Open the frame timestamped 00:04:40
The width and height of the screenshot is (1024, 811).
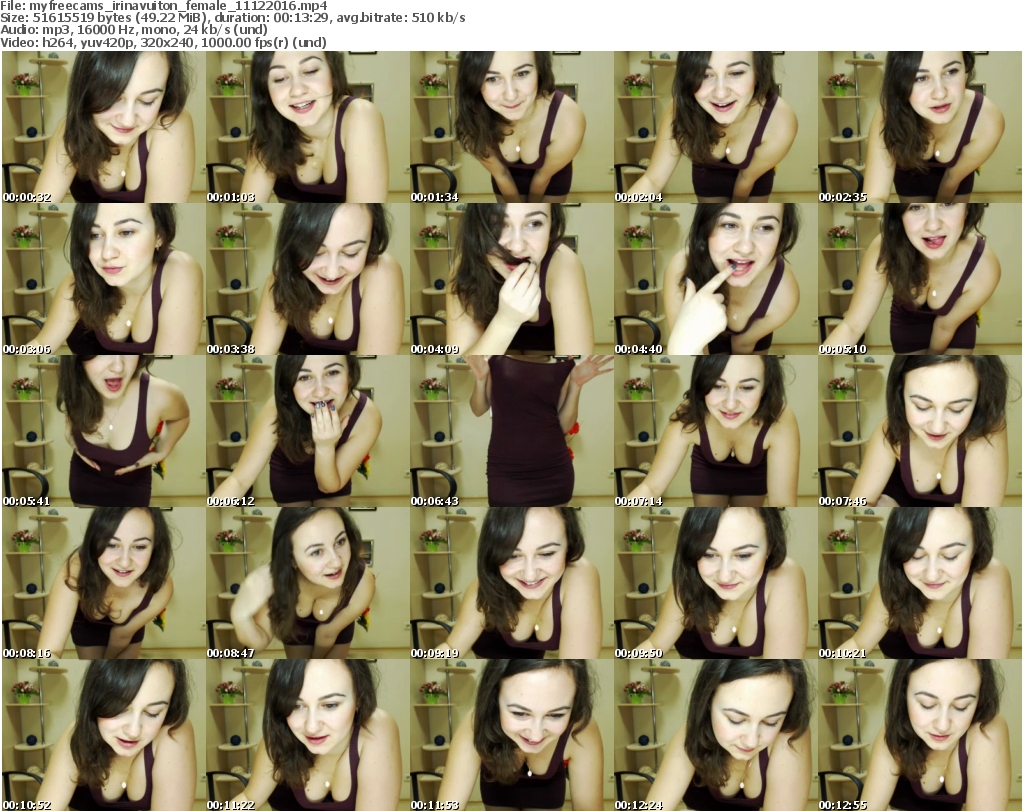coord(715,279)
